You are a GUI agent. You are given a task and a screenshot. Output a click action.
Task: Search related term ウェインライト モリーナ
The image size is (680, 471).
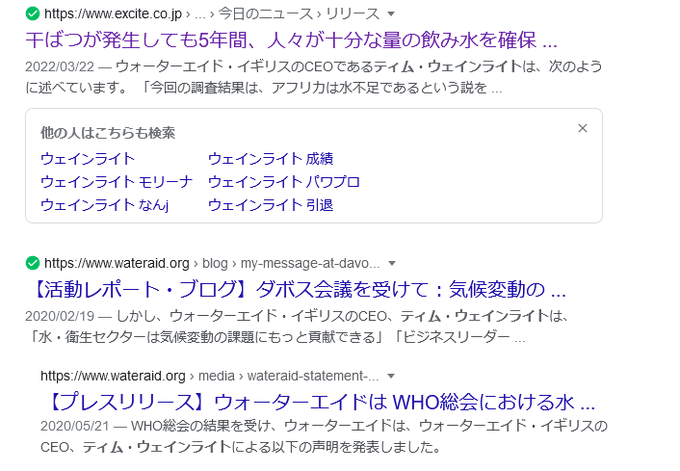[116, 182]
